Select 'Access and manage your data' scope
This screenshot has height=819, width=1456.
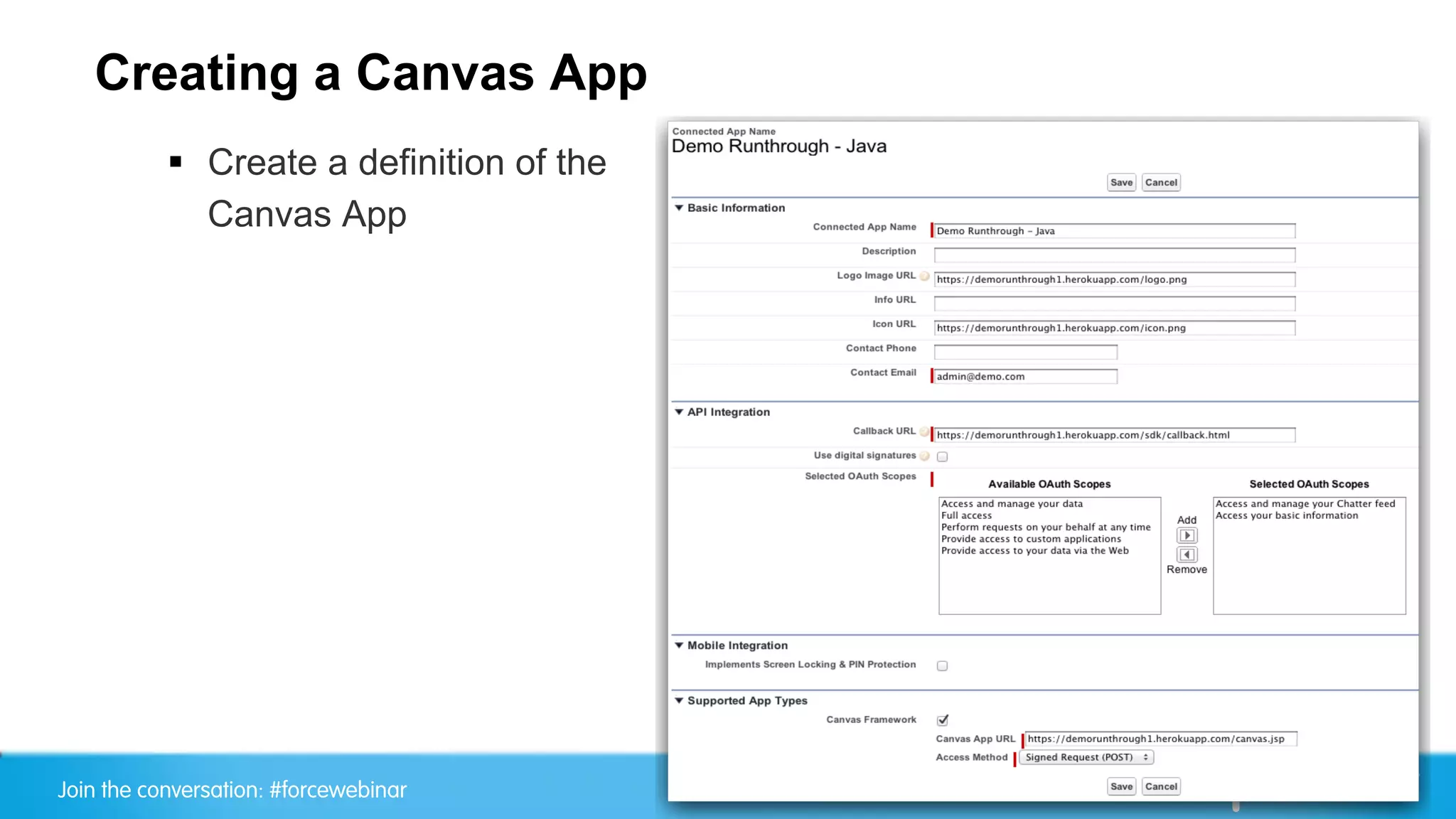click(x=1012, y=503)
